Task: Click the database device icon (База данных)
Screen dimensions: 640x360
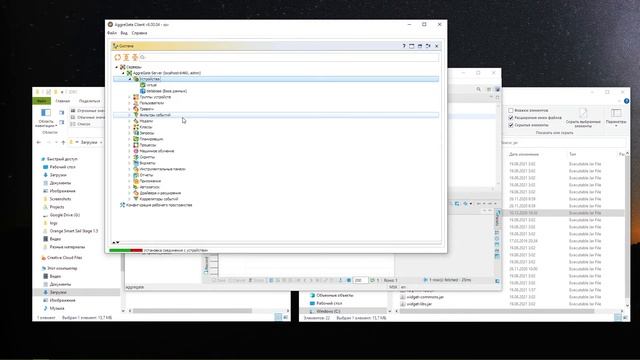Action: point(142,91)
